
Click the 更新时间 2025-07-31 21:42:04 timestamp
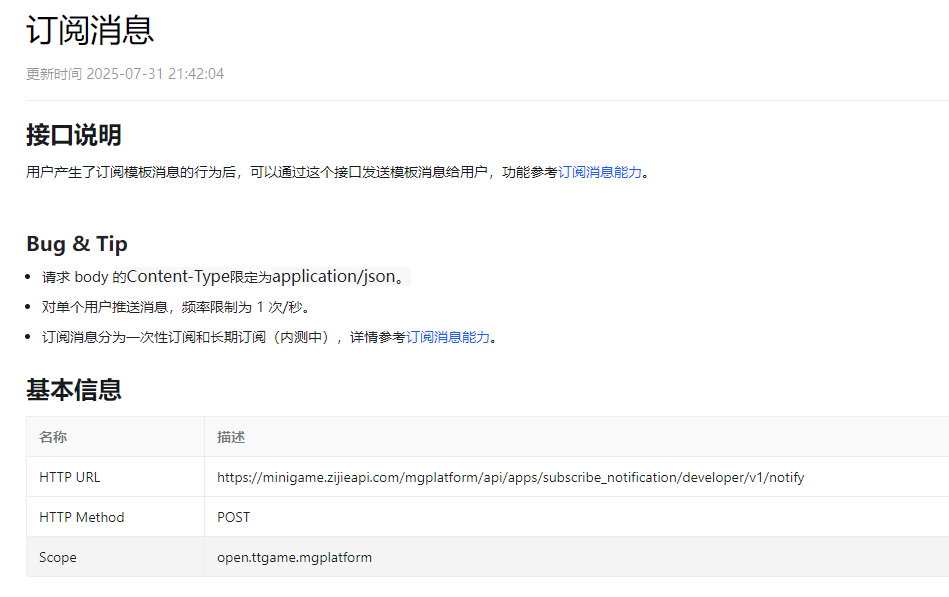coord(125,74)
